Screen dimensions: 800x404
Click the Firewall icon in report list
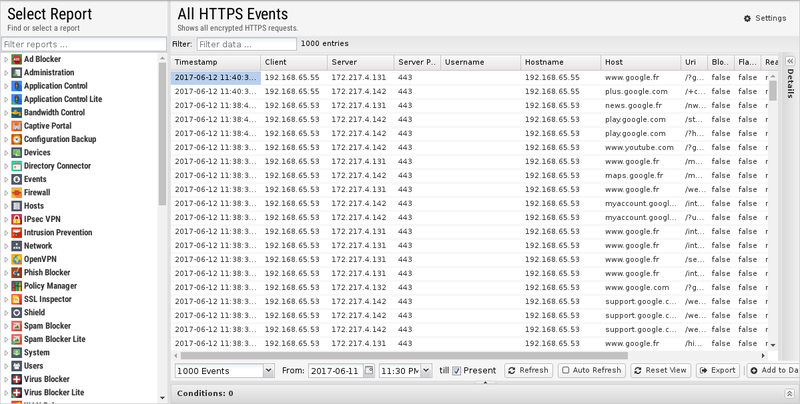[16, 193]
